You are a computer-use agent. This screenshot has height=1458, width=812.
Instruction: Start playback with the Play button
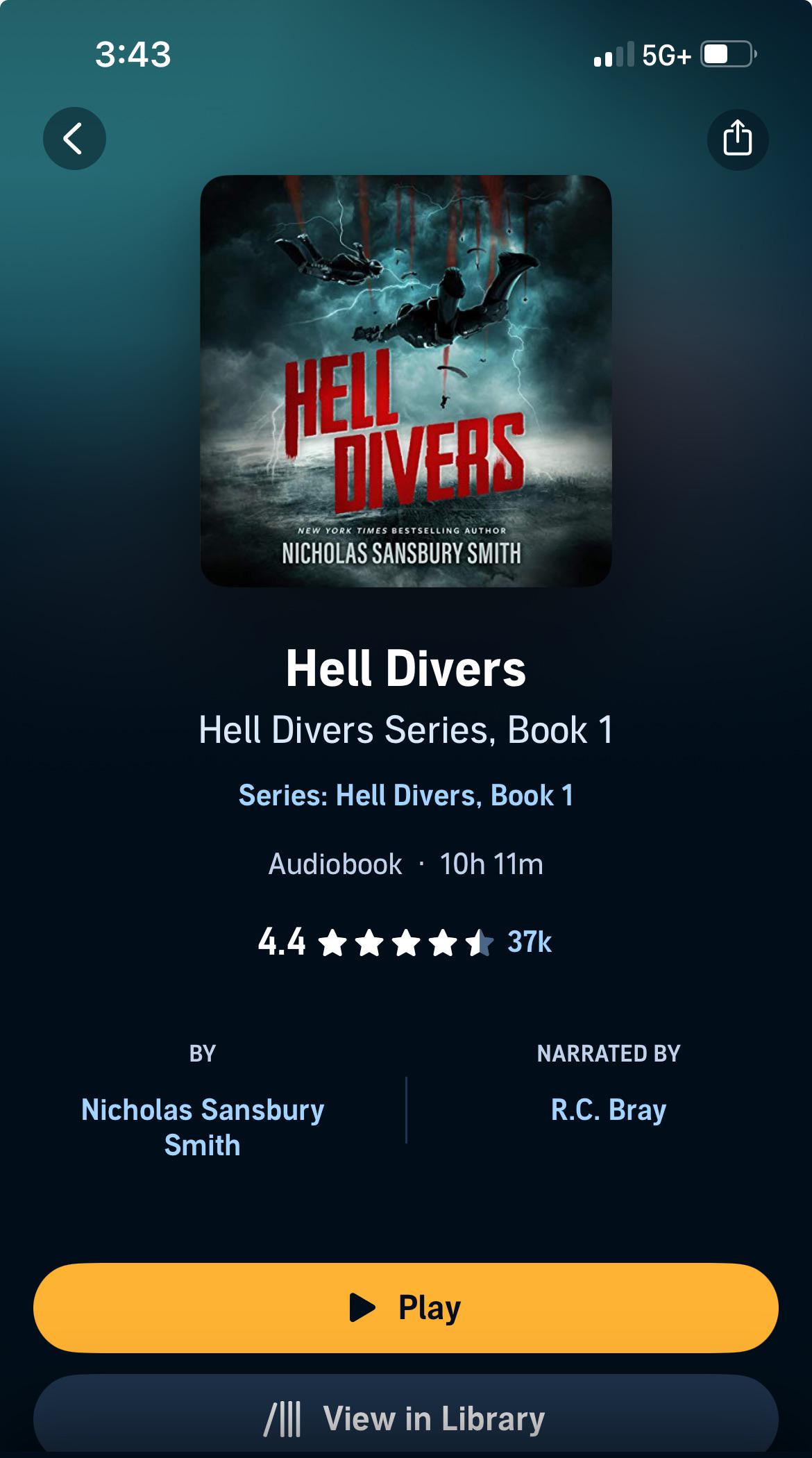[x=406, y=1308]
